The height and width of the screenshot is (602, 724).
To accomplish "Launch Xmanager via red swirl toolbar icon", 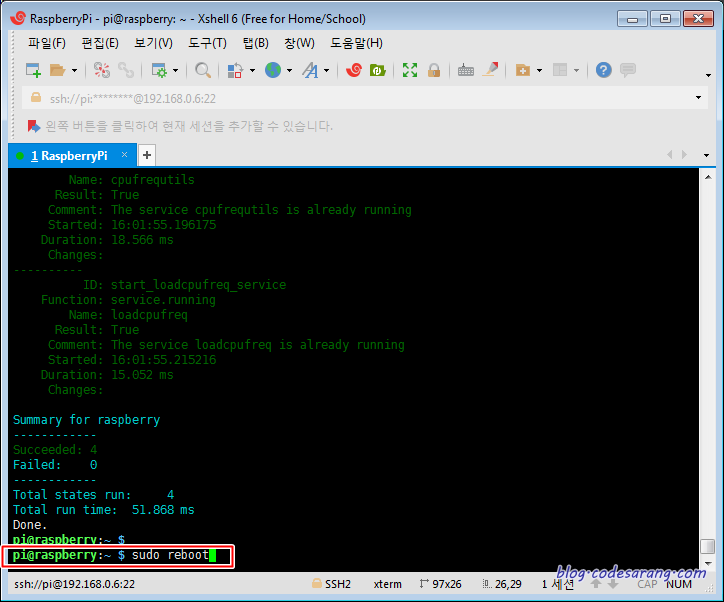I will [354, 70].
